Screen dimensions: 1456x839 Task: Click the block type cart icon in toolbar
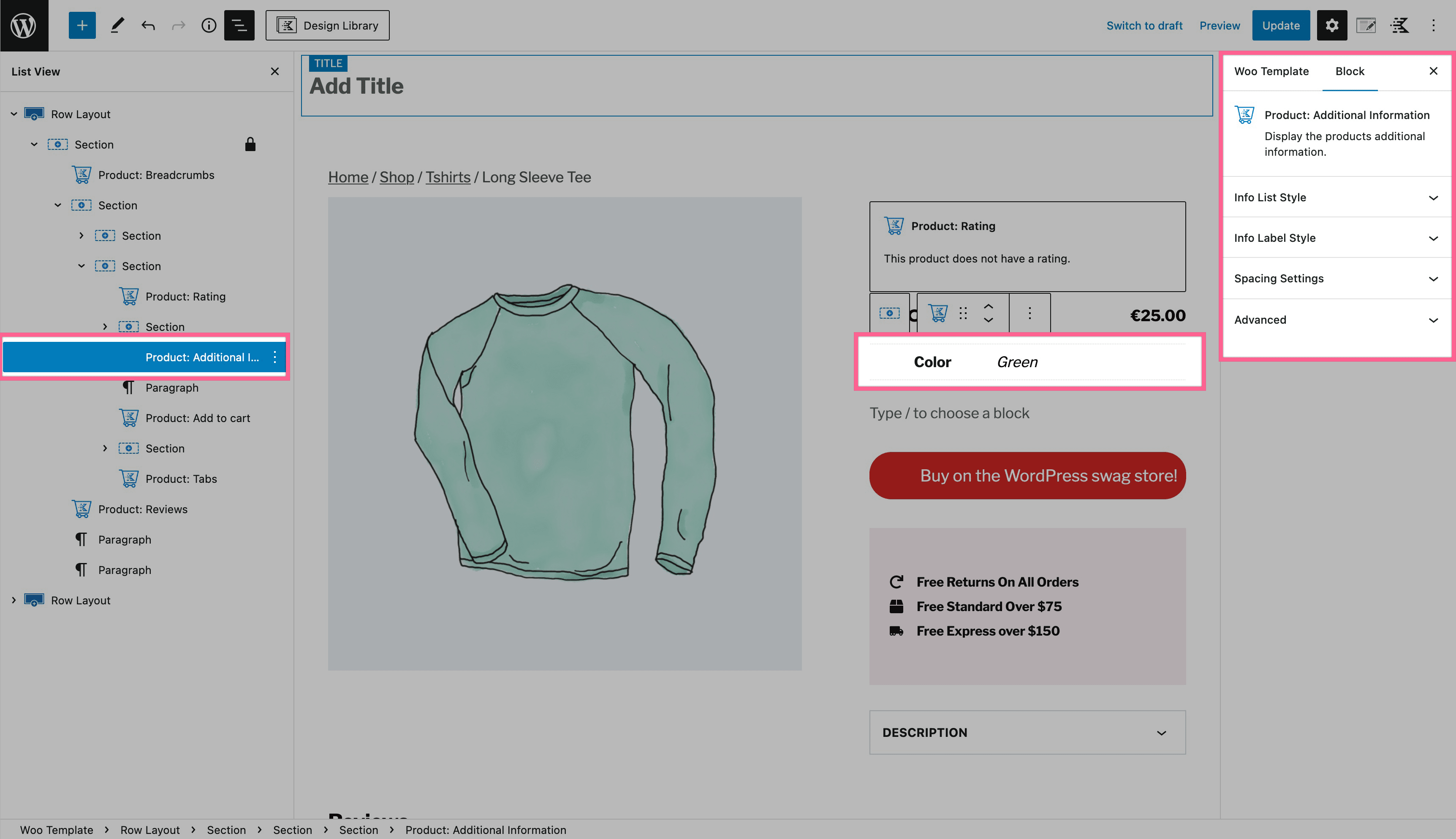click(938, 313)
